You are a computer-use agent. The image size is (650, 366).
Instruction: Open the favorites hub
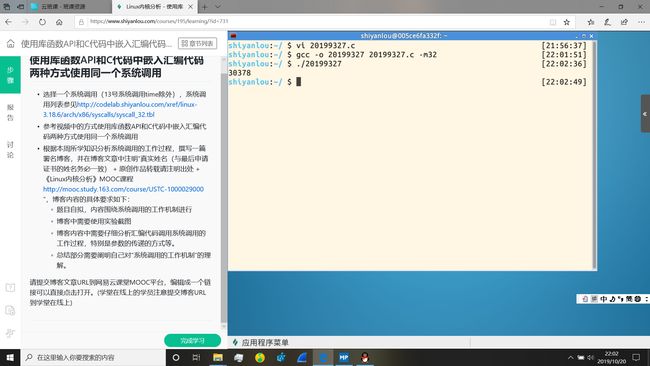point(591,22)
